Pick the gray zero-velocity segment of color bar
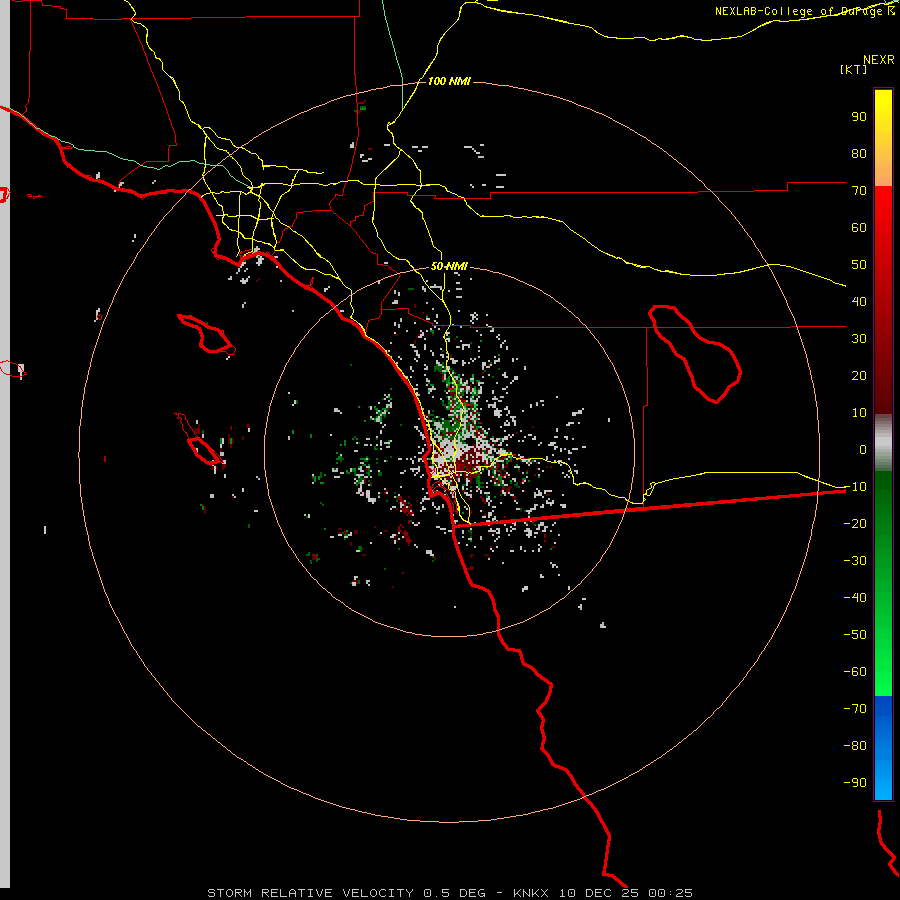 tap(883, 443)
